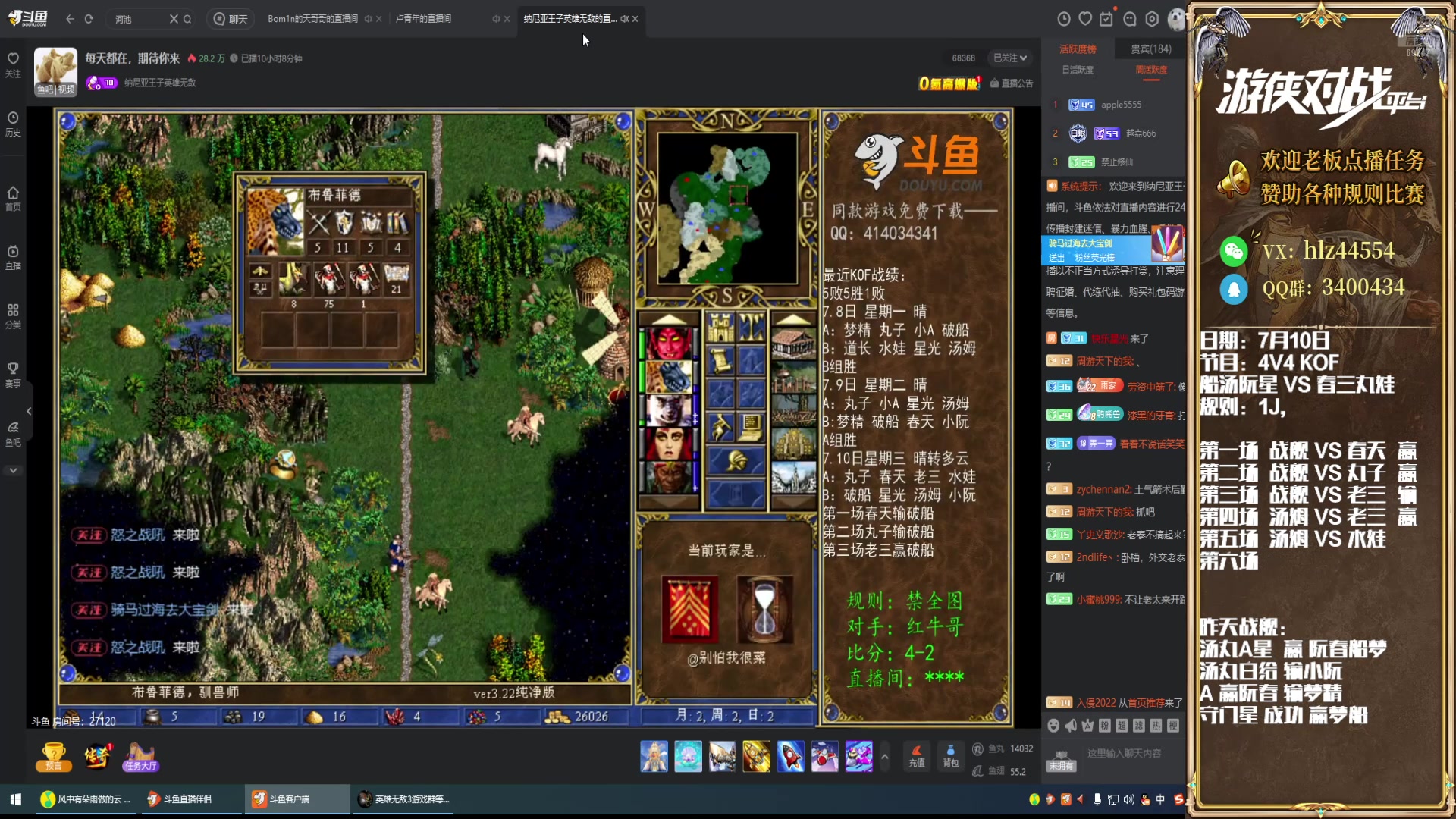Click 充值 recharge button
The height and width of the screenshot is (819, 1456).
click(917, 756)
